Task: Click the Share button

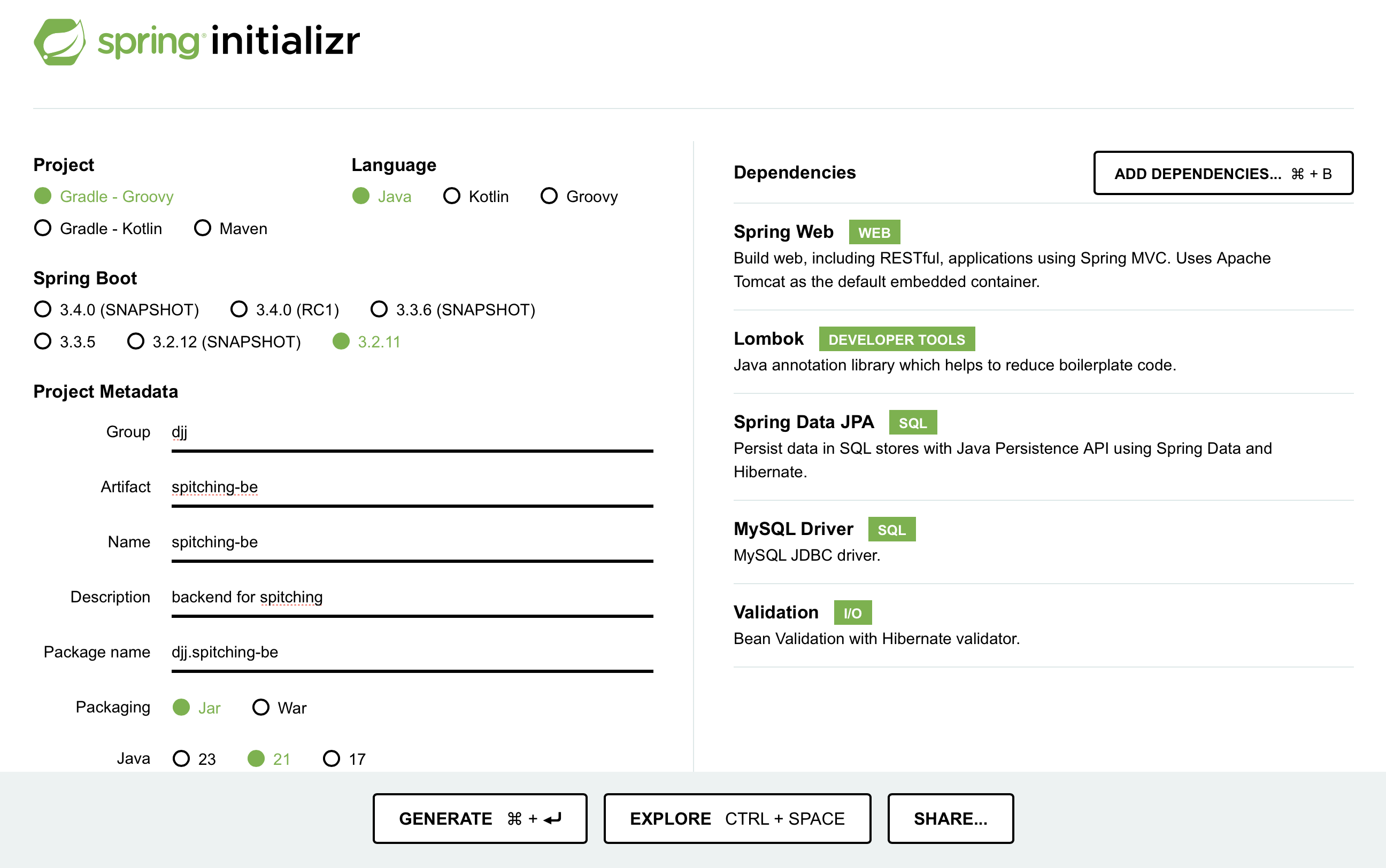Action: point(950,818)
